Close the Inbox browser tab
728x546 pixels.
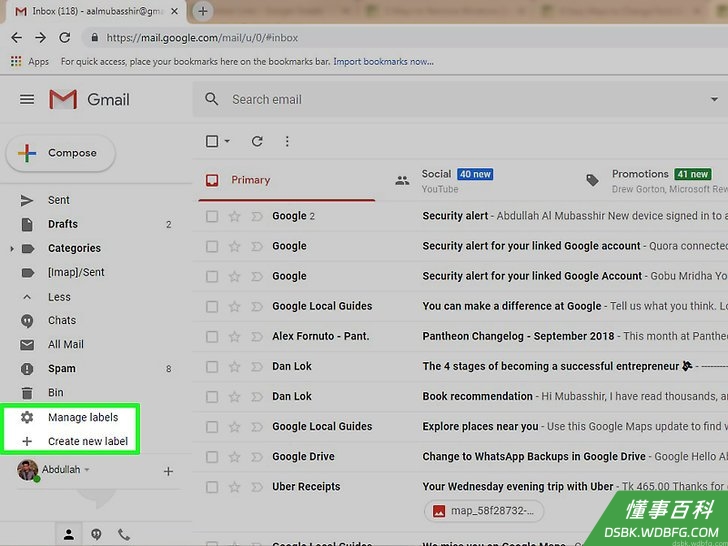pyautogui.click(x=175, y=11)
